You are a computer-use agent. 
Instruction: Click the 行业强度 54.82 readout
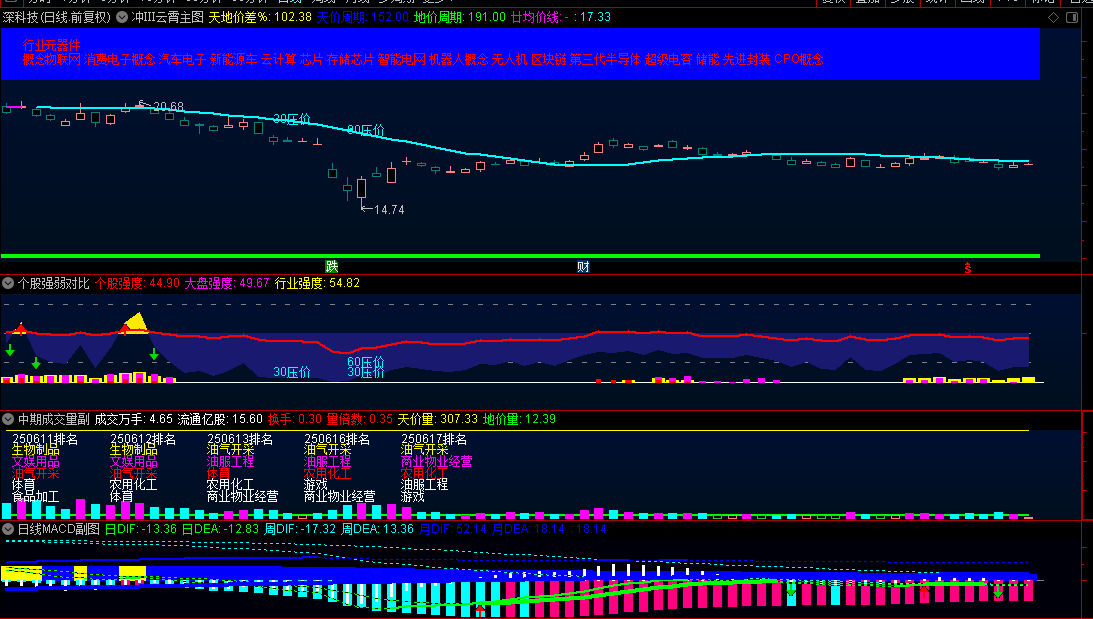317,283
